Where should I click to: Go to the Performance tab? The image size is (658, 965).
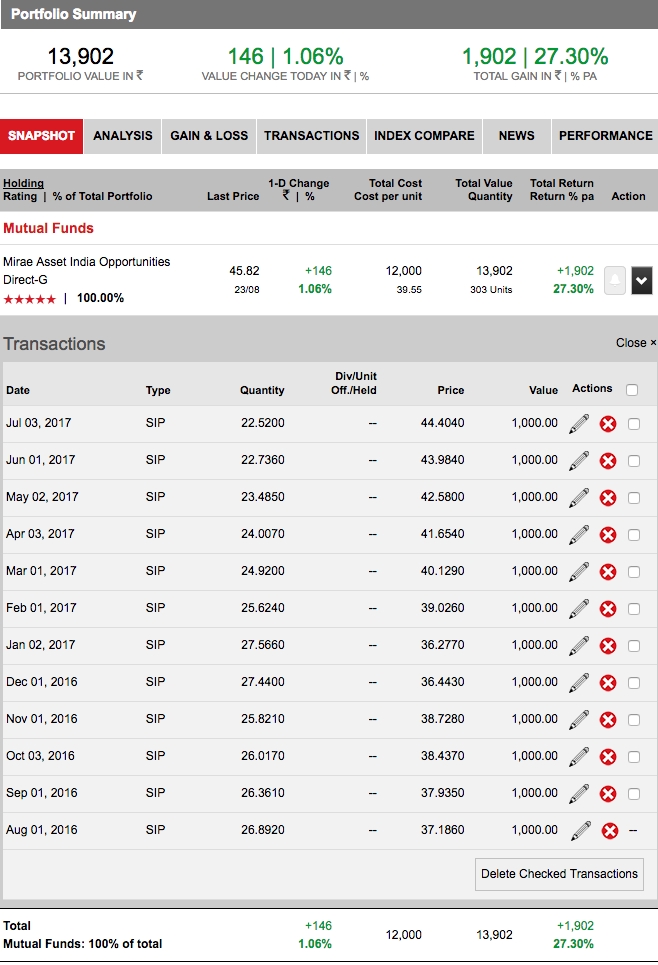coord(605,136)
